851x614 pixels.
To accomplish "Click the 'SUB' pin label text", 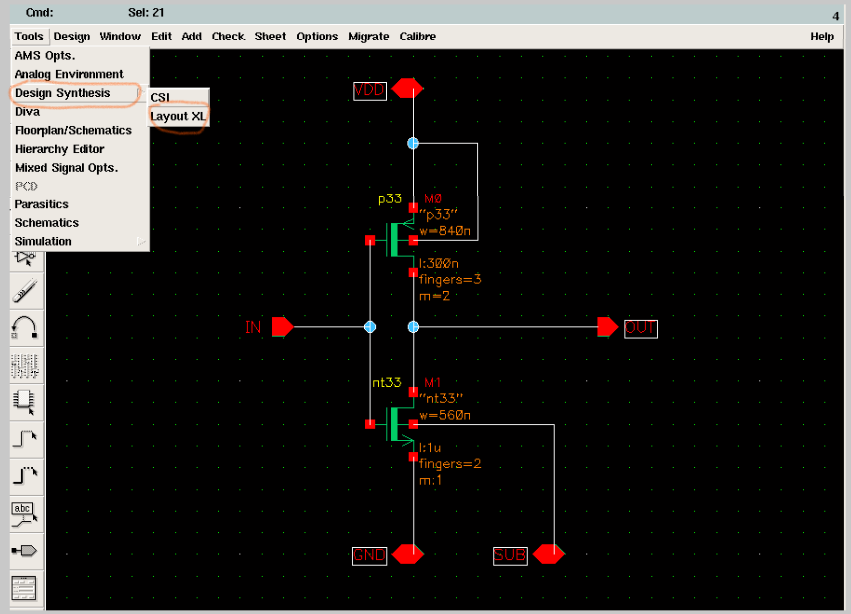I will coord(510,555).
